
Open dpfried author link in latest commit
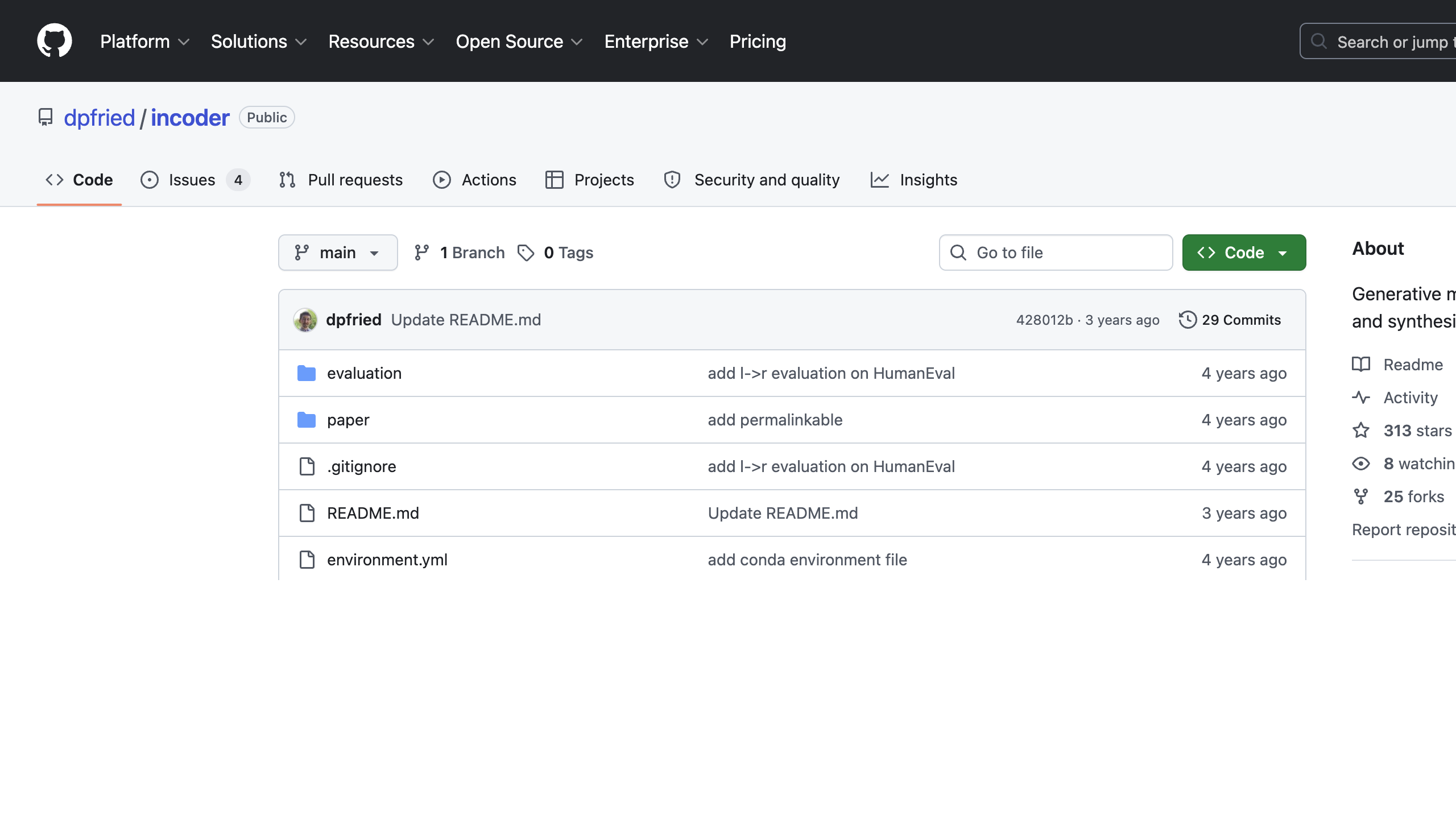(x=354, y=320)
